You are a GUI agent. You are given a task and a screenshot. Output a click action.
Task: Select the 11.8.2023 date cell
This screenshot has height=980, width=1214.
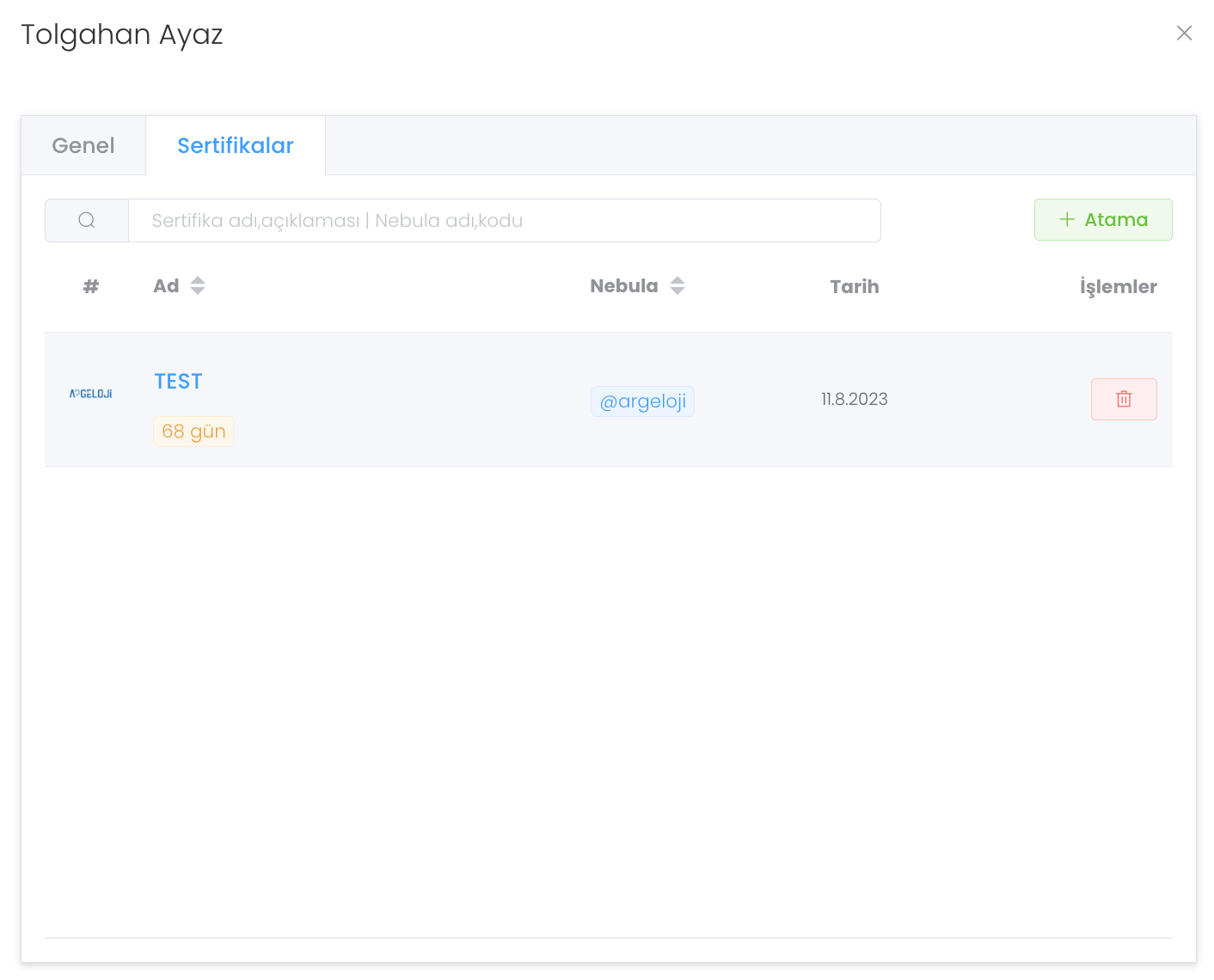(854, 399)
